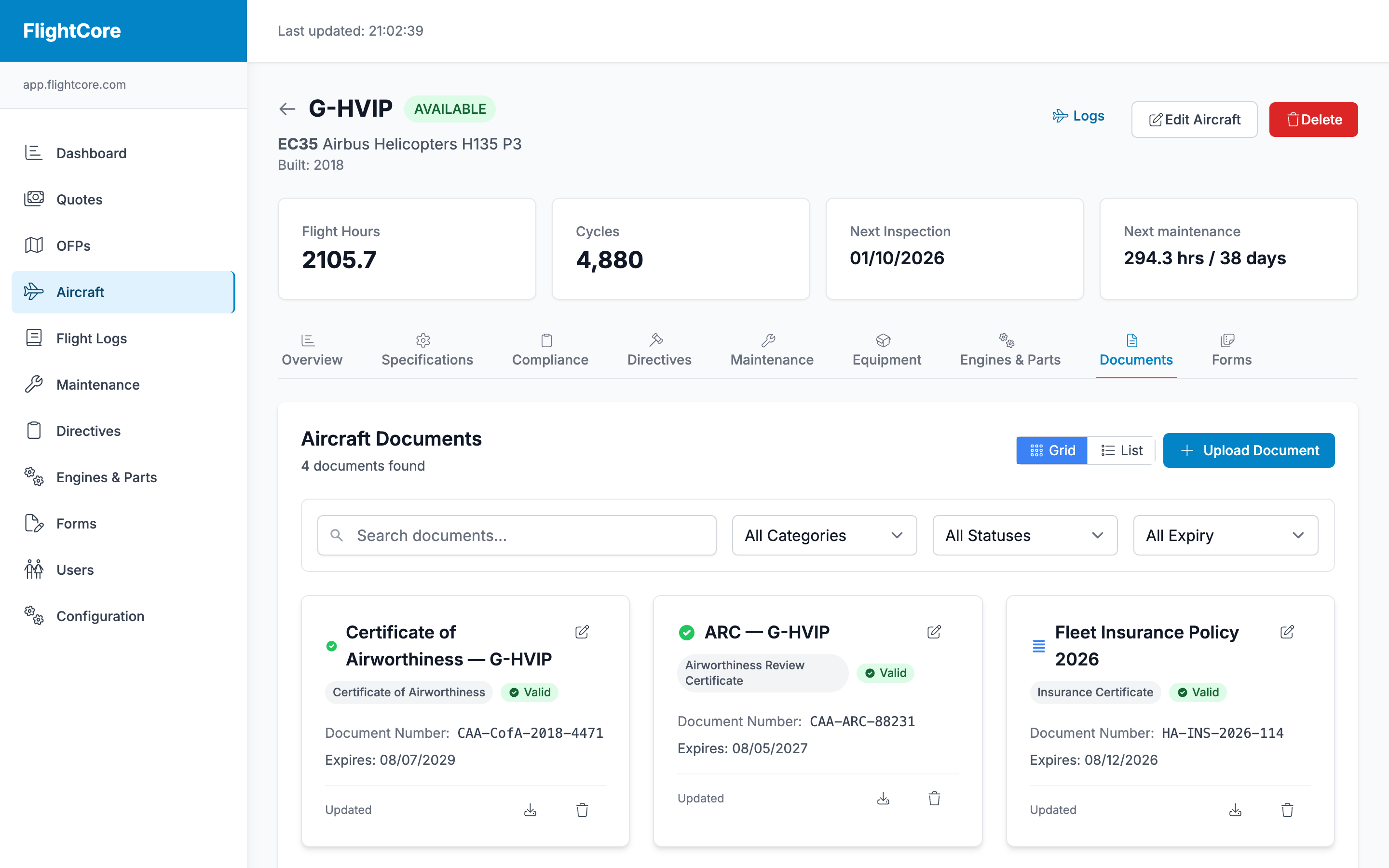Delete the ARC — G-HVIP document
Image resolution: width=1389 pixels, height=868 pixels.
click(x=934, y=799)
